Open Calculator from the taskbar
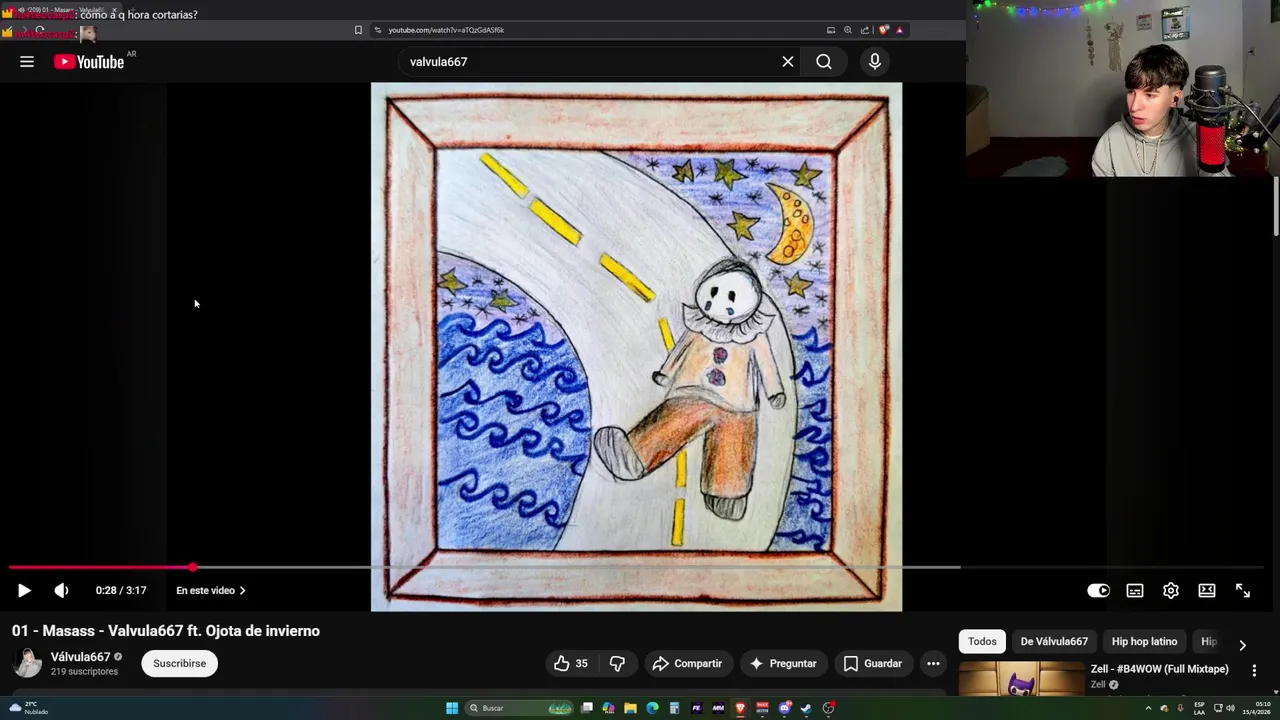The image size is (1280, 720). [674, 708]
